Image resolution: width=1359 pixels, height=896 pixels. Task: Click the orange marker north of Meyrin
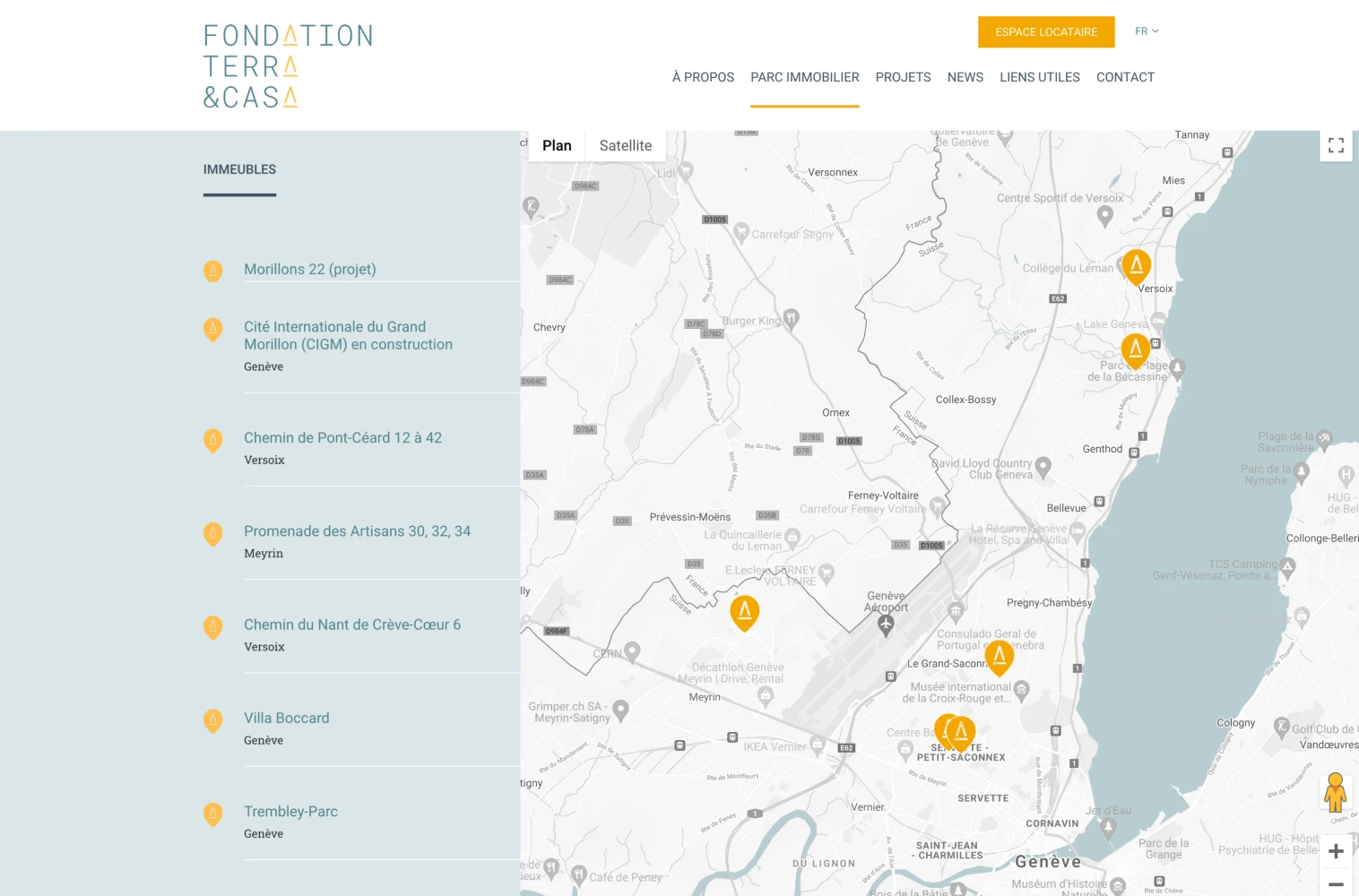click(744, 612)
